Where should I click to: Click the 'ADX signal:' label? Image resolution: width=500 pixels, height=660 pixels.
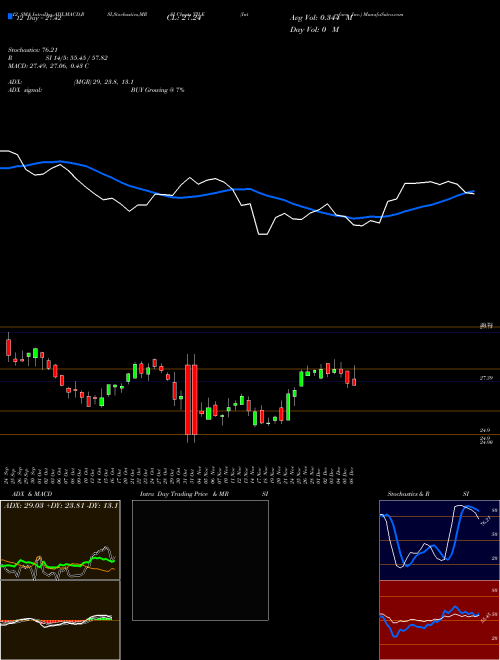point(24,90)
